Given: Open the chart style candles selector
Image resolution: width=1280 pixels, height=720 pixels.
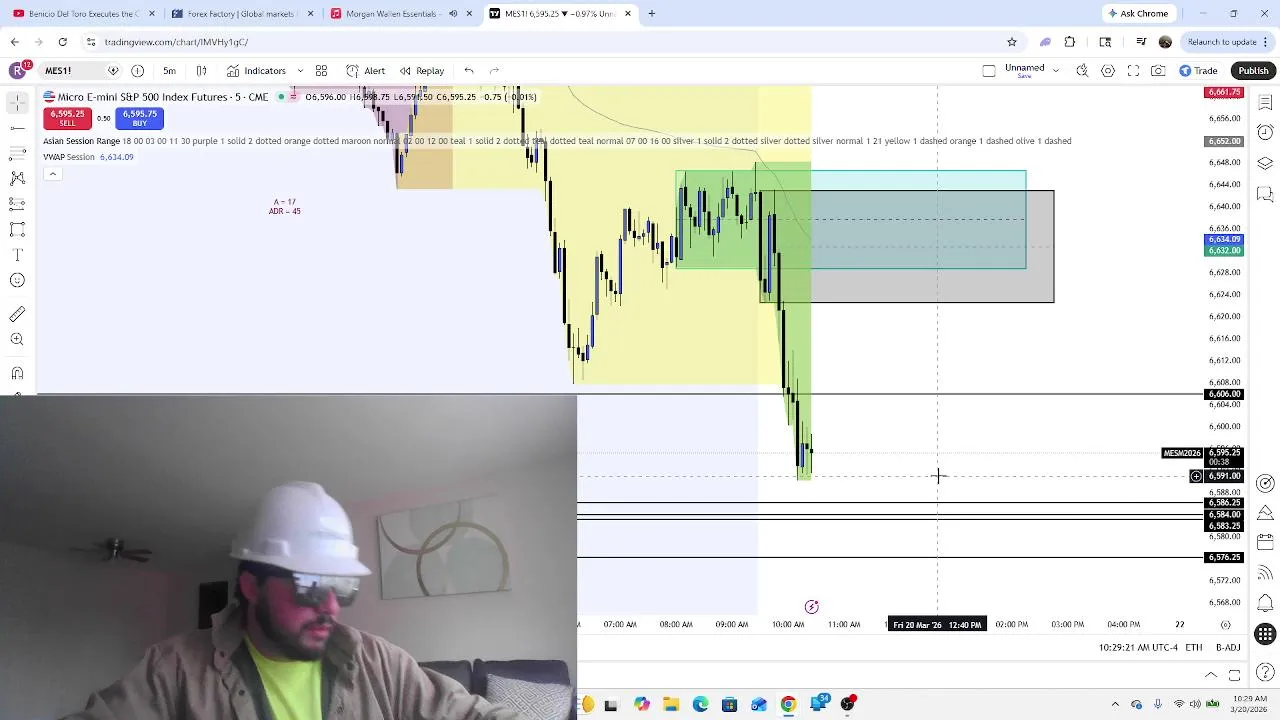Looking at the screenshot, I should click(201, 71).
